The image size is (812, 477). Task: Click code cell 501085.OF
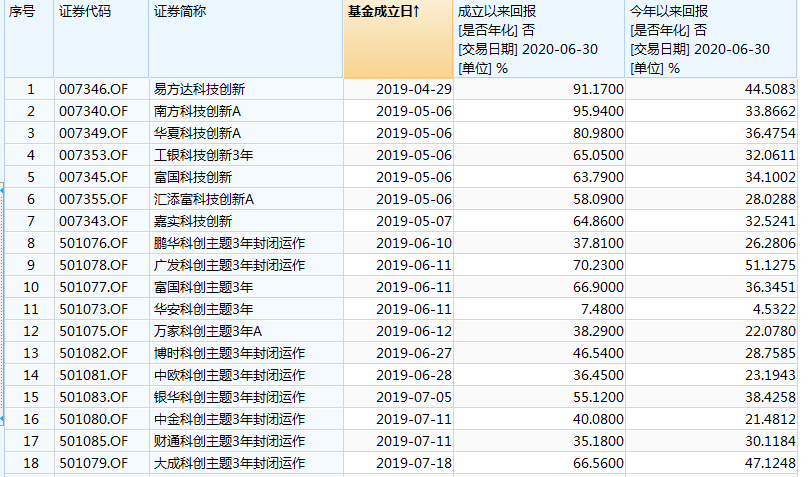coord(93,441)
